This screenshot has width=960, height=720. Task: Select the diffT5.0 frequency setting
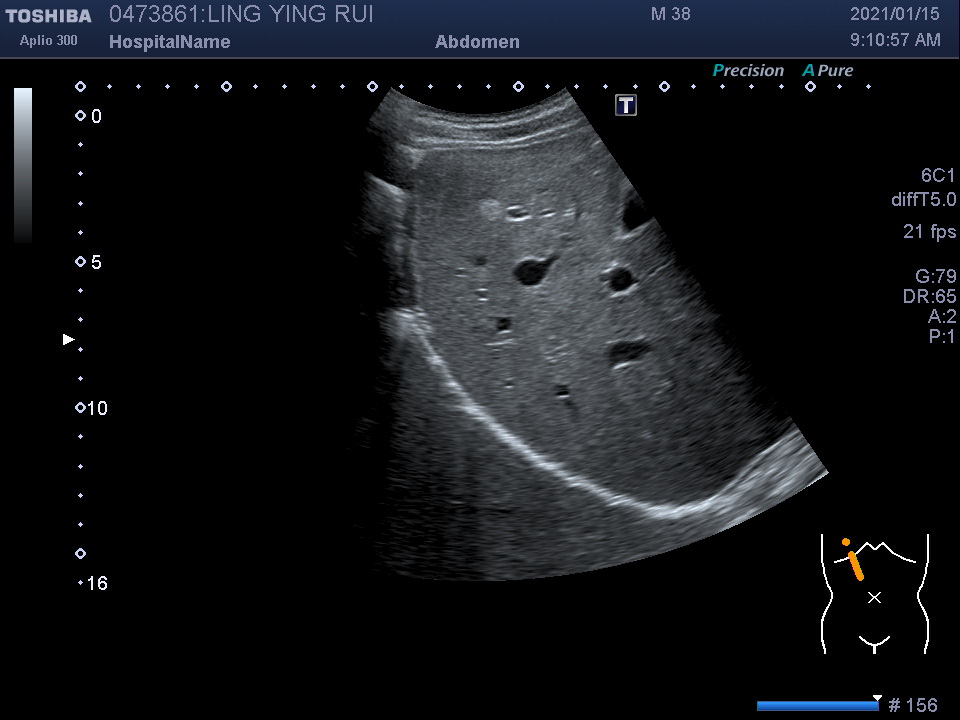(x=923, y=200)
